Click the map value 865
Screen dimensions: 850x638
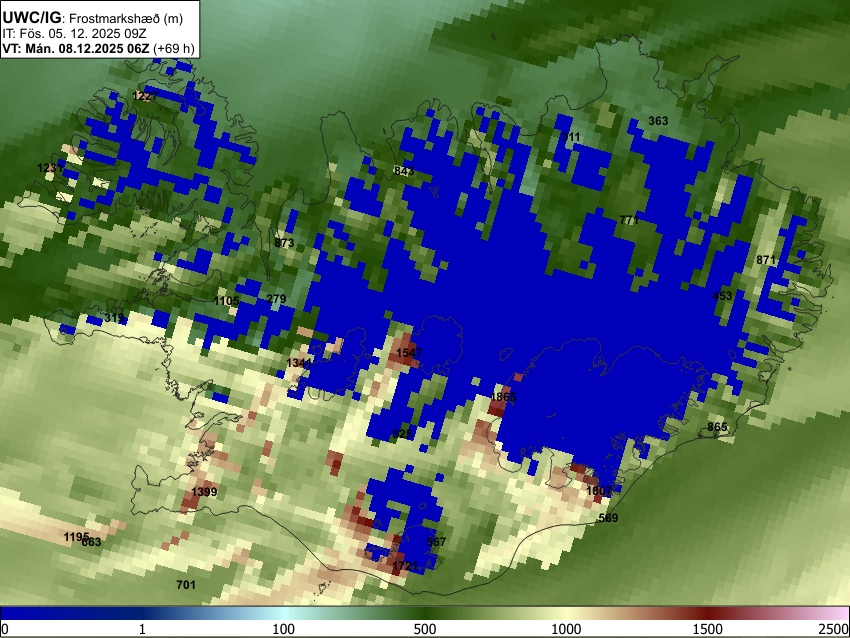717,427
